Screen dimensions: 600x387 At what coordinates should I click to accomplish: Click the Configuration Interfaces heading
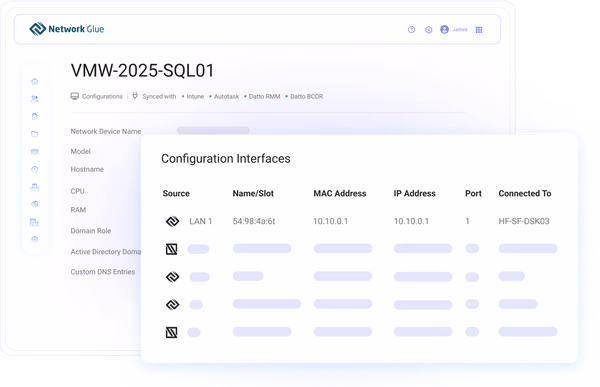click(x=226, y=158)
